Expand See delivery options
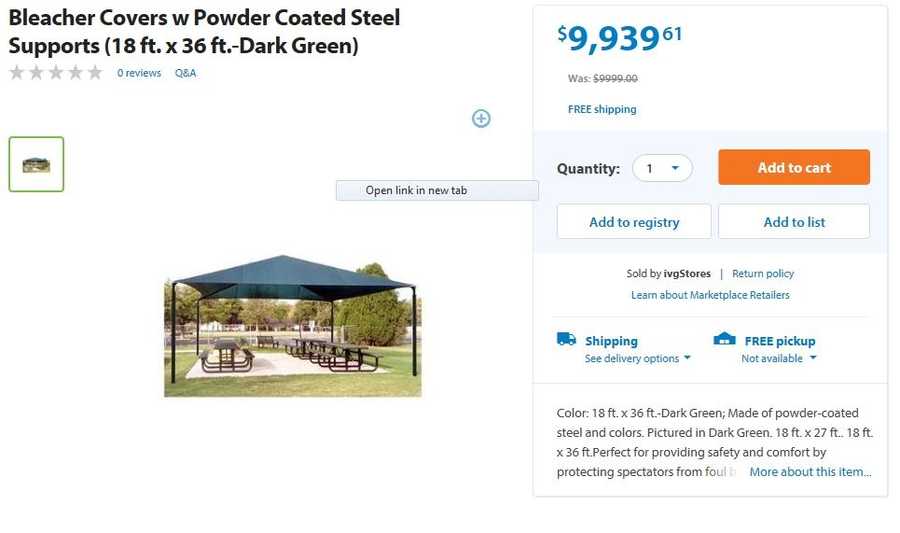 638,359
